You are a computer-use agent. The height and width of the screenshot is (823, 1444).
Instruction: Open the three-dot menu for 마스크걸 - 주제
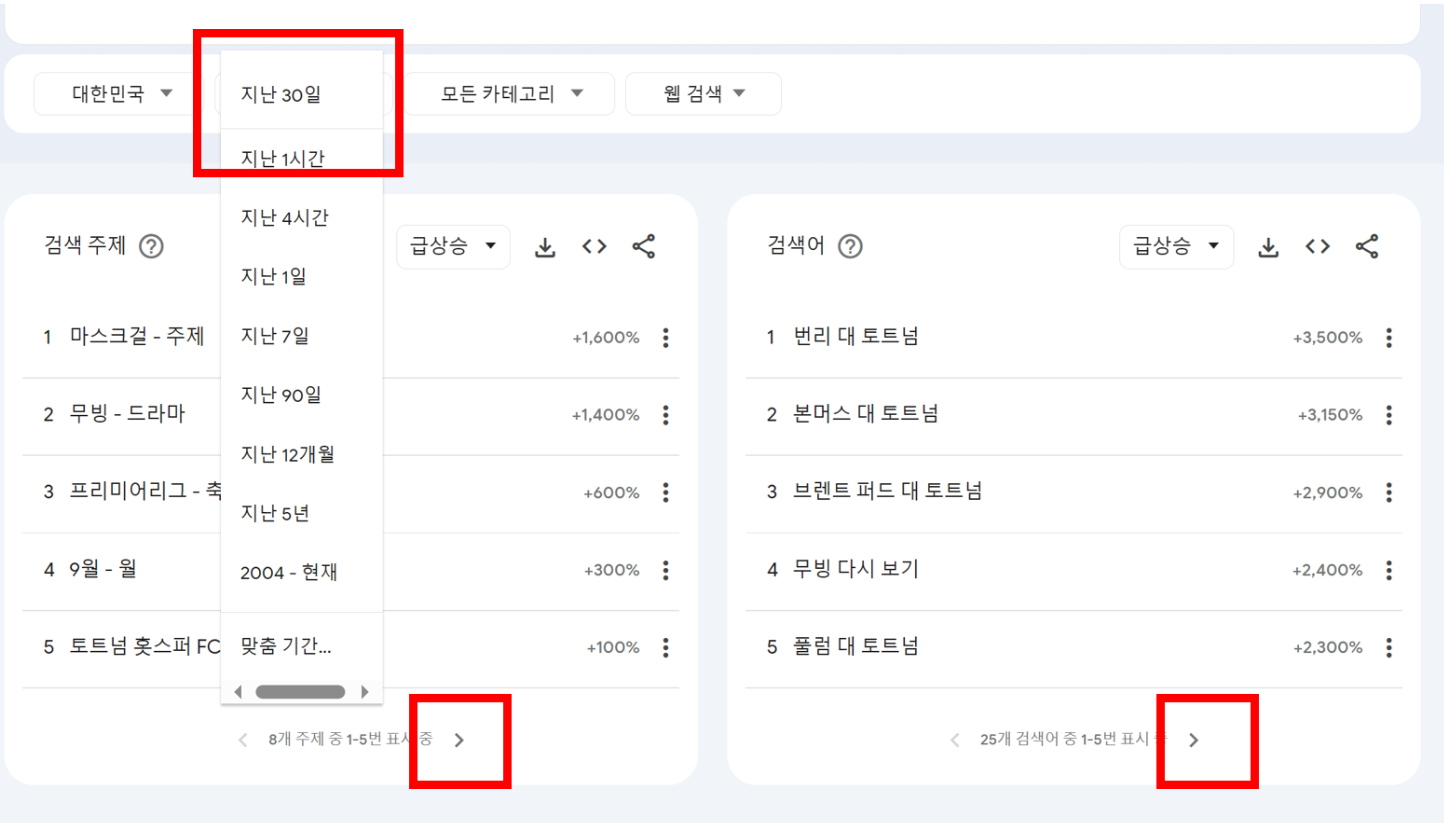(x=665, y=337)
